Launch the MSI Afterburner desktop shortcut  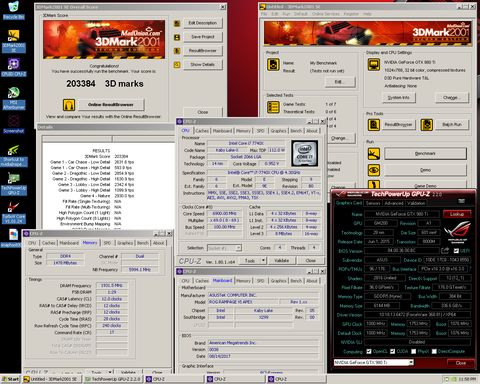(x=13, y=98)
